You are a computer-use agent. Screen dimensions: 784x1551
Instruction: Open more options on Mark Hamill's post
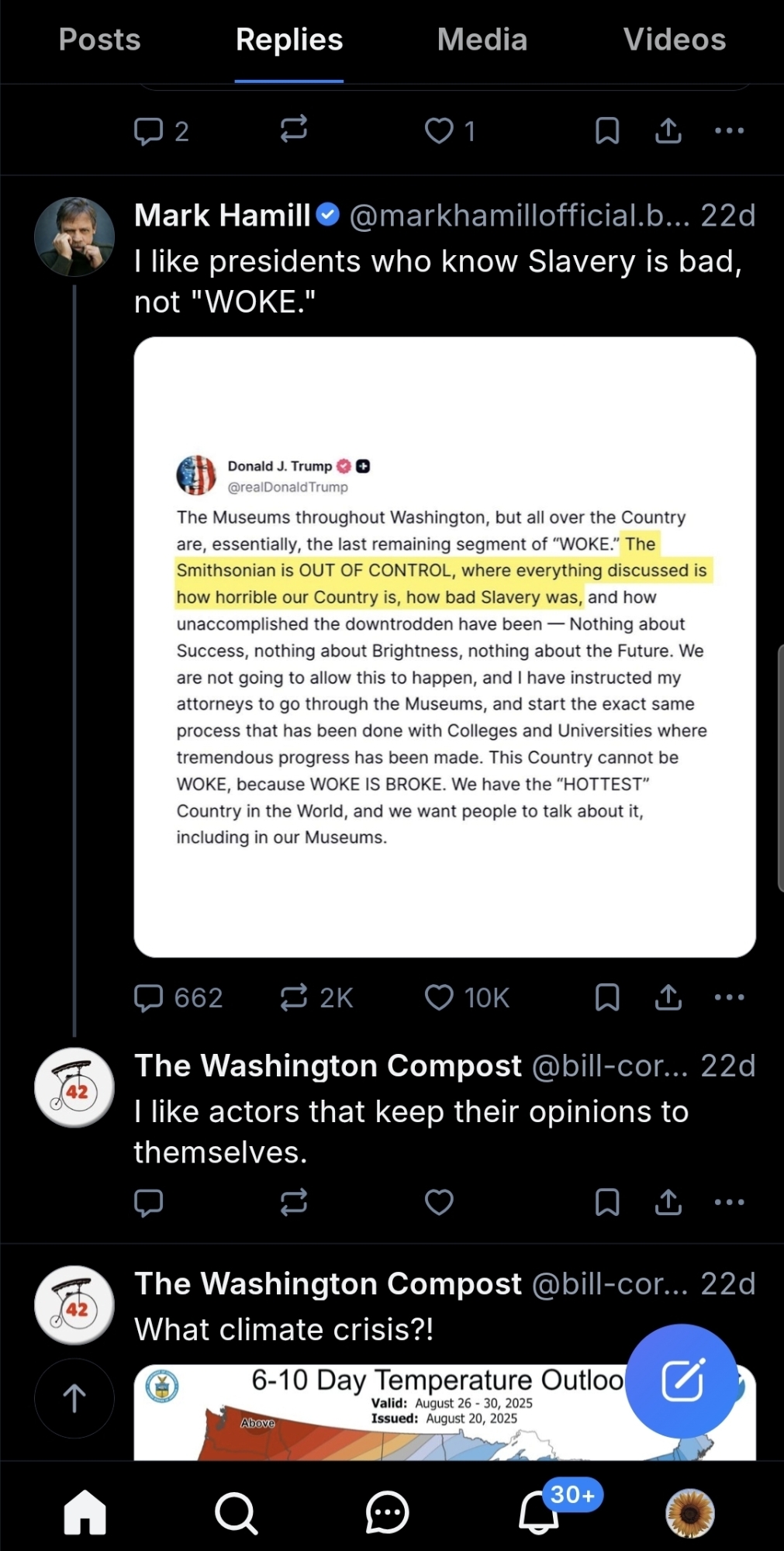(x=729, y=997)
